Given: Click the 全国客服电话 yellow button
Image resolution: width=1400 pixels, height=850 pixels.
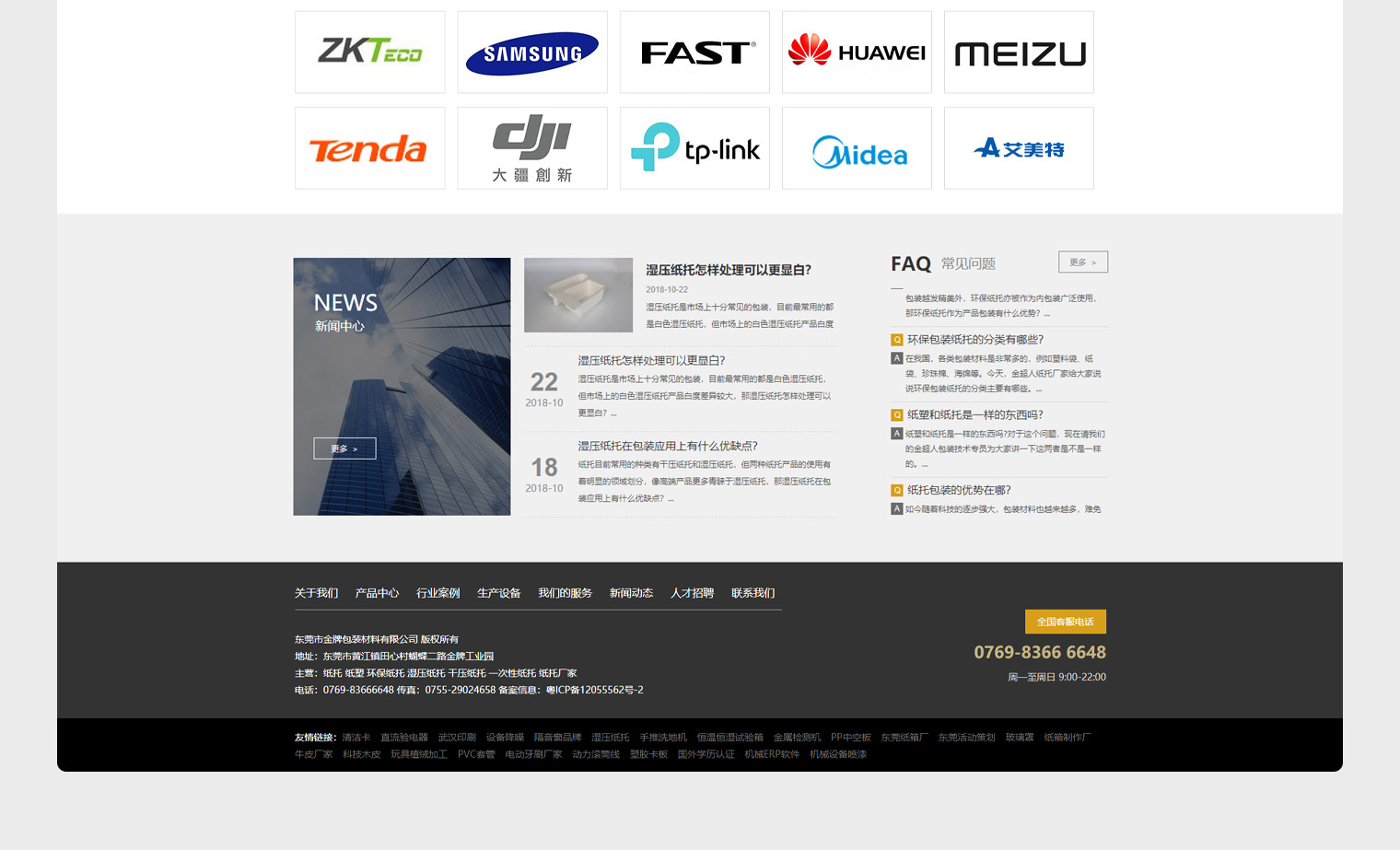Looking at the screenshot, I should [1065, 622].
